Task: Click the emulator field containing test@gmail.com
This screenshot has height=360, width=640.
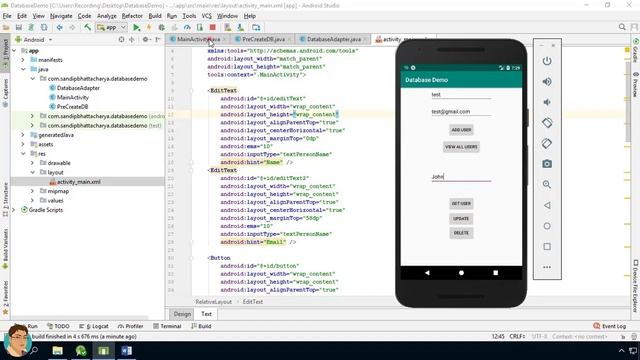Action: (461, 111)
